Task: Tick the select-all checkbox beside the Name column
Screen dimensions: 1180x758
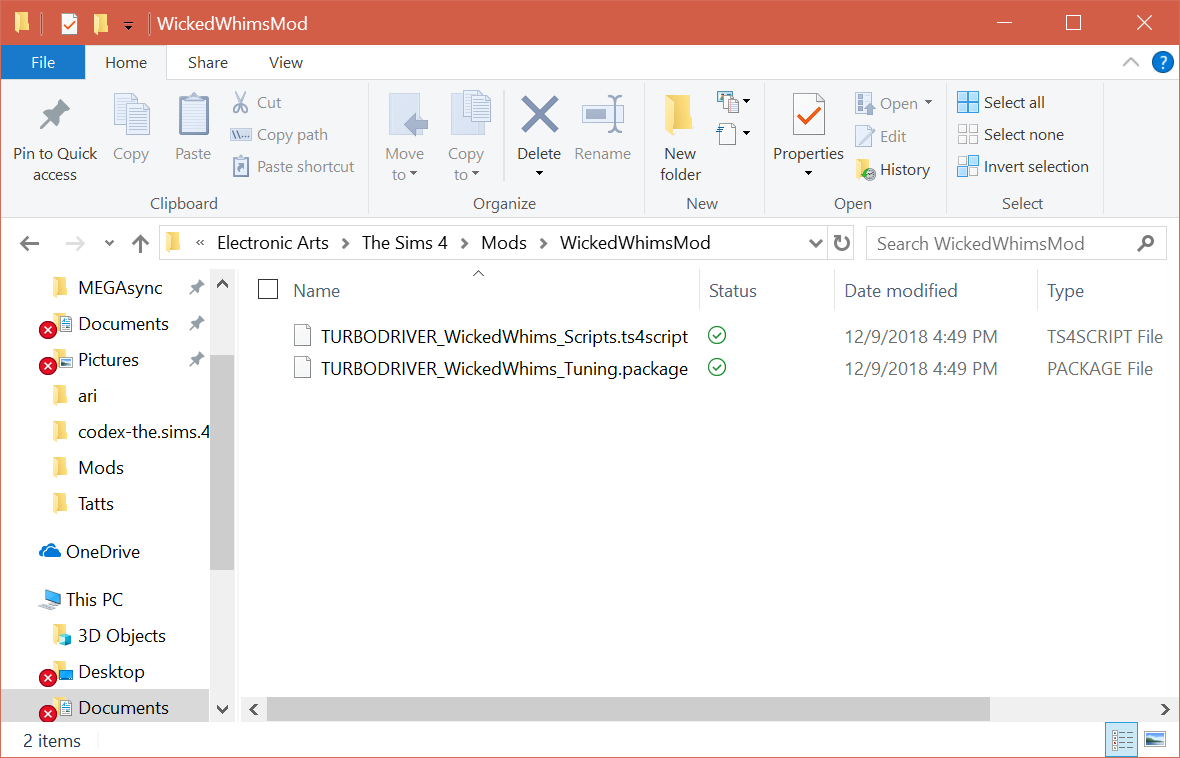Action: pos(268,290)
